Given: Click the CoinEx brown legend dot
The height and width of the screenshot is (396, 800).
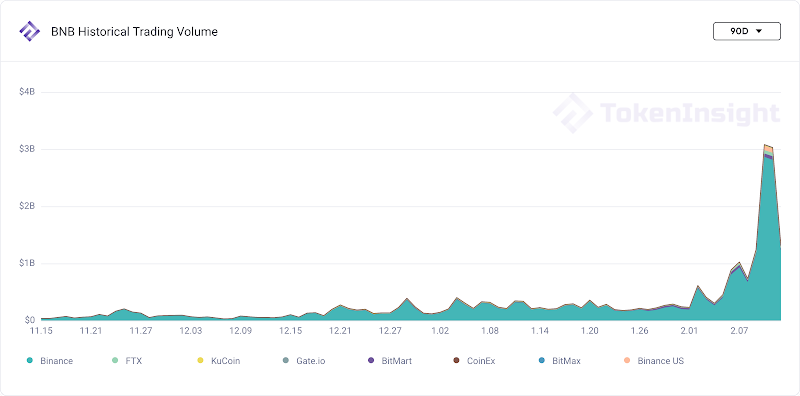Looking at the screenshot, I should (456, 361).
